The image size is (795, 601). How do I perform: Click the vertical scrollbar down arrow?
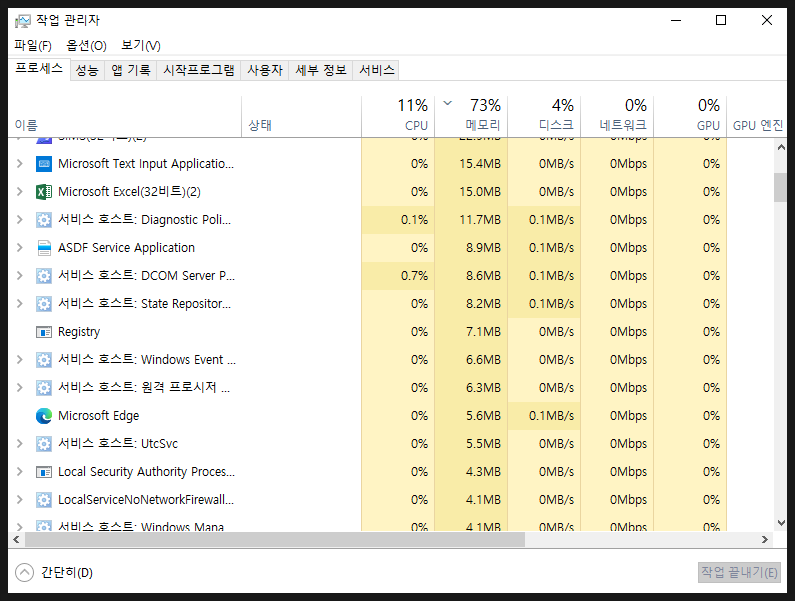781,523
